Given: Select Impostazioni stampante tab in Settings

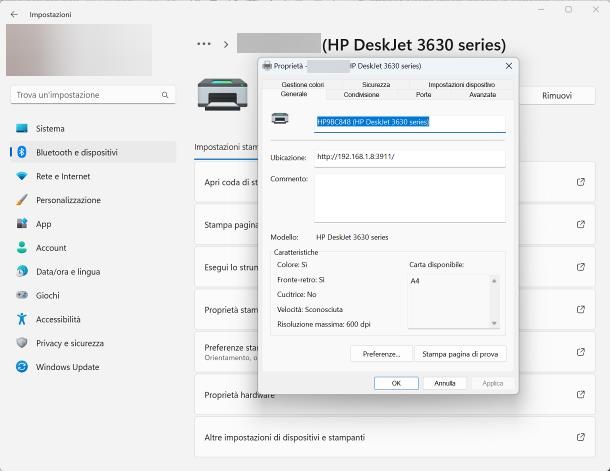Looking at the screenshot, I should pyautogui.click(x=226, y=147).
